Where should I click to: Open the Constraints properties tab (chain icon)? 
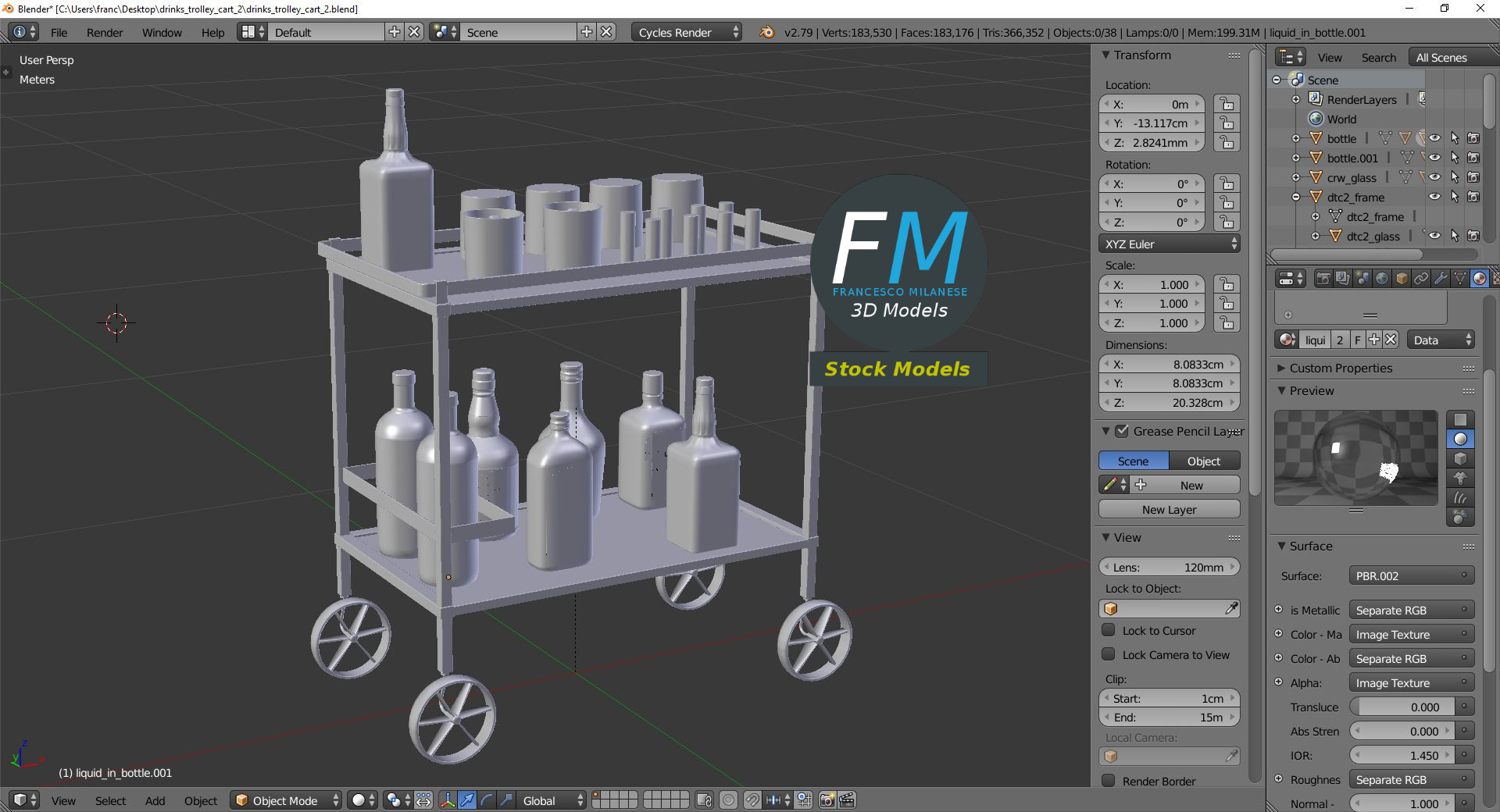1421,278
